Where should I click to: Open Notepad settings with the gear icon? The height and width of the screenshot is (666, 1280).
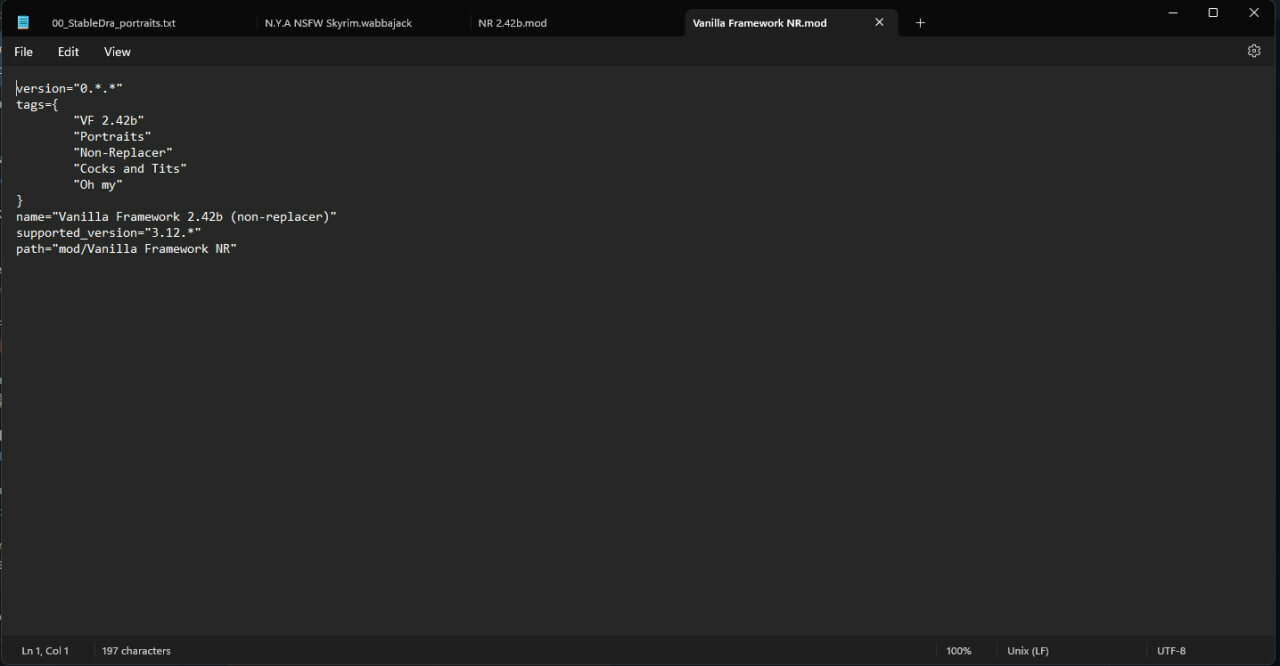(x=1254, y=50)
